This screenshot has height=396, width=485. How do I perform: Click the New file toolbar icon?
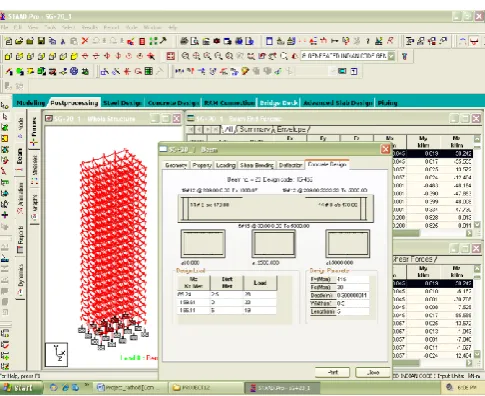pos(8,41)
